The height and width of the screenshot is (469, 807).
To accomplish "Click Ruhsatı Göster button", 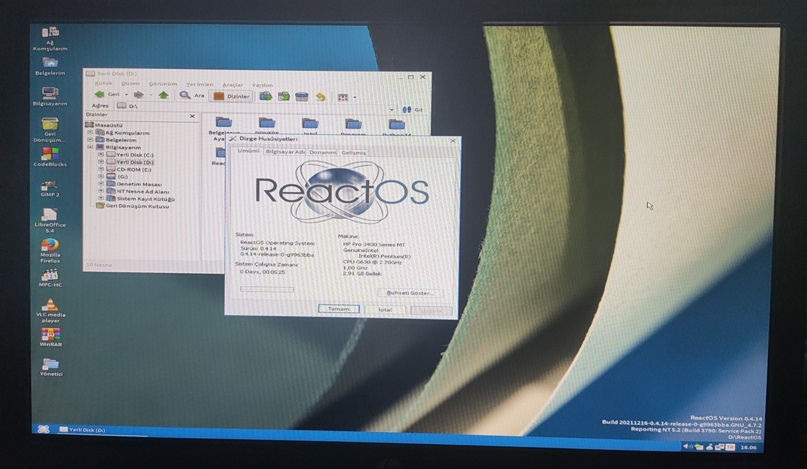I will coord(410,293).
